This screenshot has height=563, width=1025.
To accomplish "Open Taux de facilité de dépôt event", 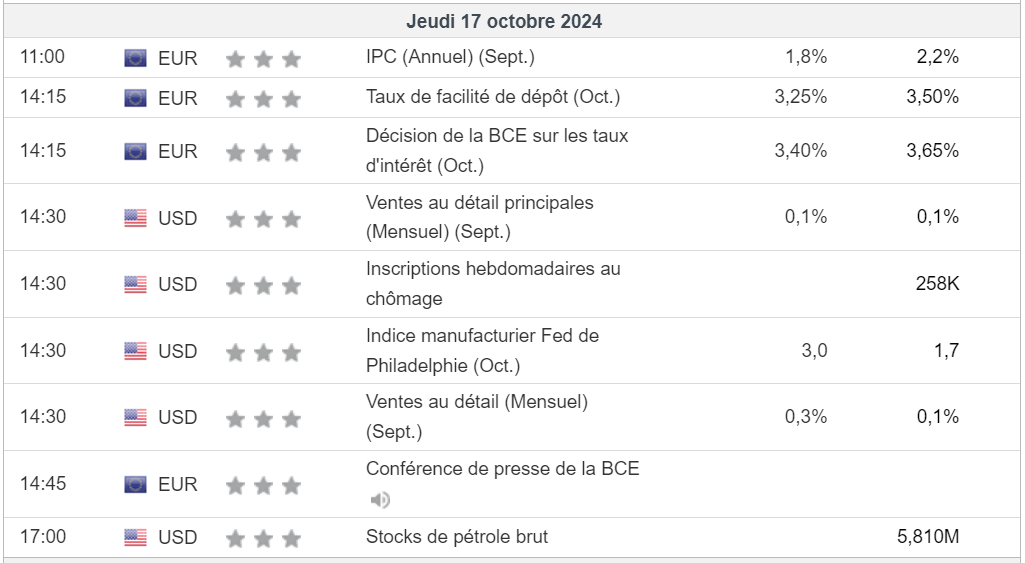I will (493, 97).
